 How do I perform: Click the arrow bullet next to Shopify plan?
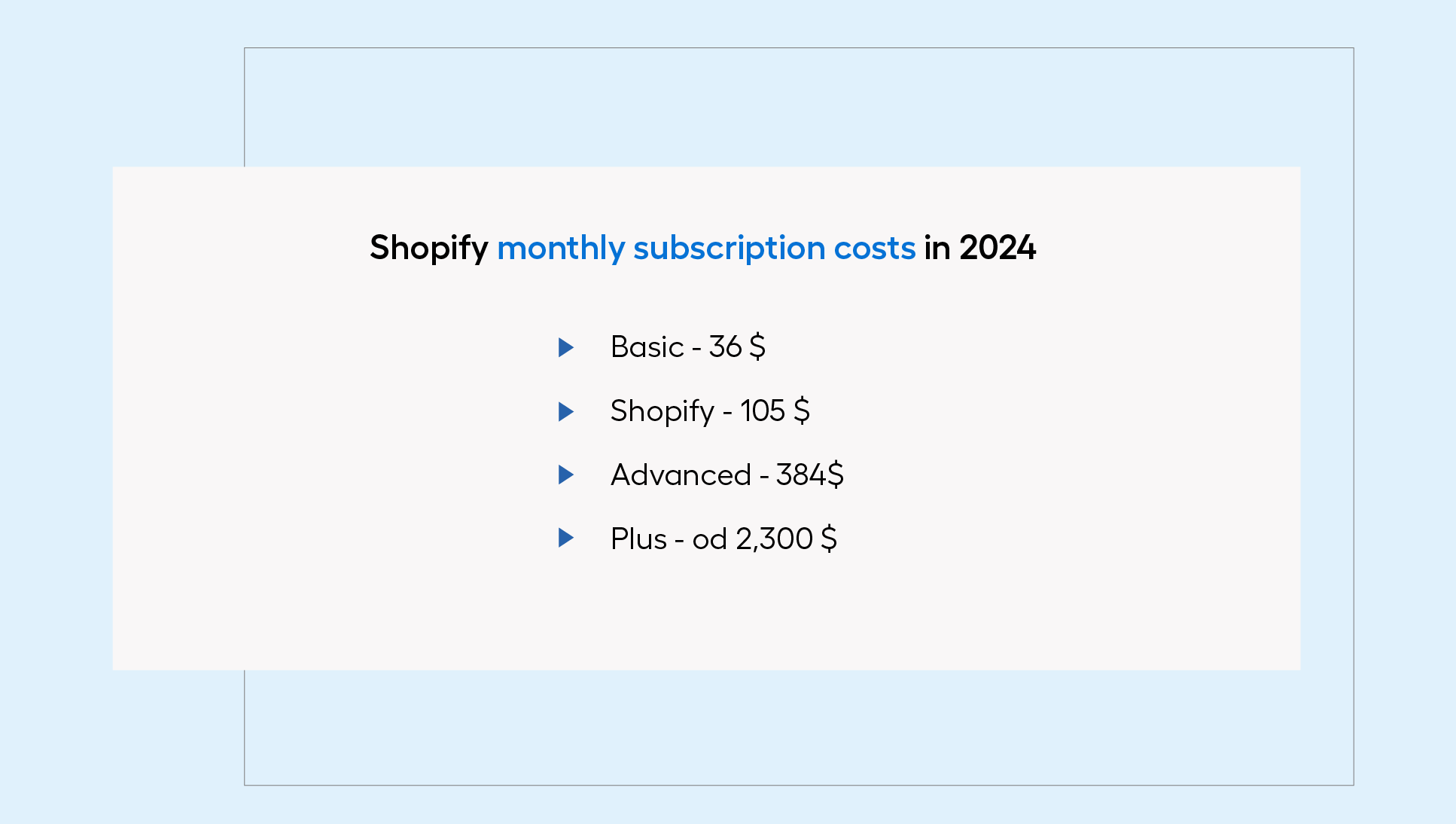[x=566, y=411]
